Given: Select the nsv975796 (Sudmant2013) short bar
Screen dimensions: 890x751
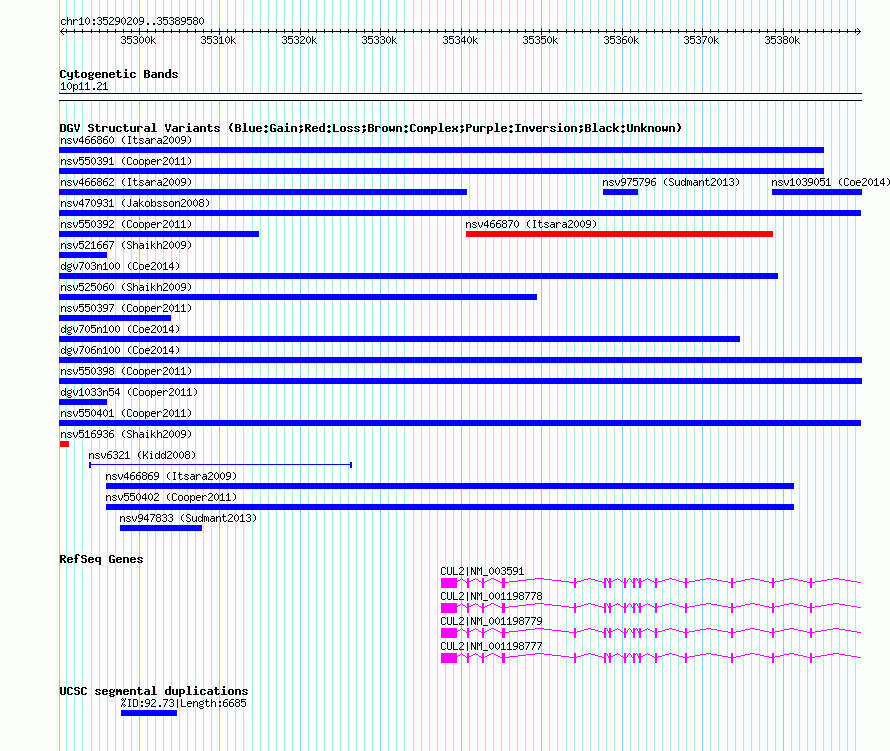Looking at the screenshot, I should tap(620, 192).
